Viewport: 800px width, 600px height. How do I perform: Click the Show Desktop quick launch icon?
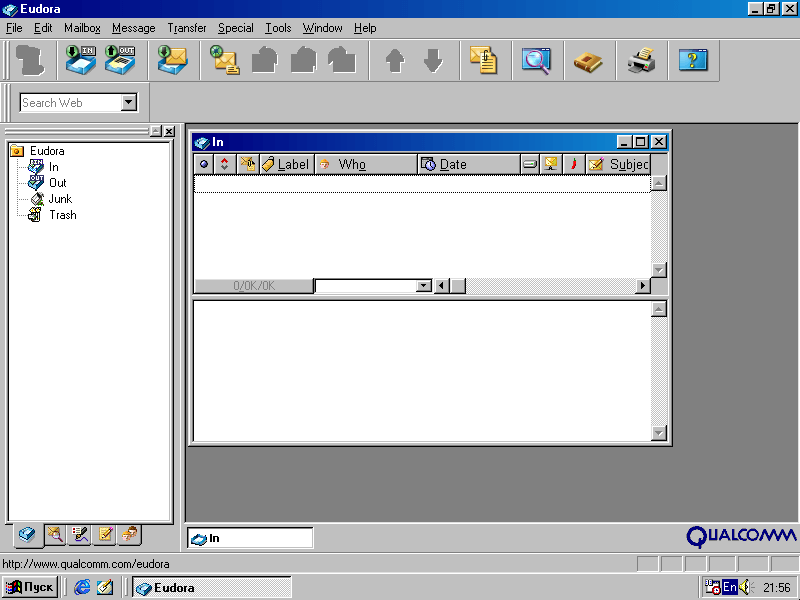(x=105, y=587)
